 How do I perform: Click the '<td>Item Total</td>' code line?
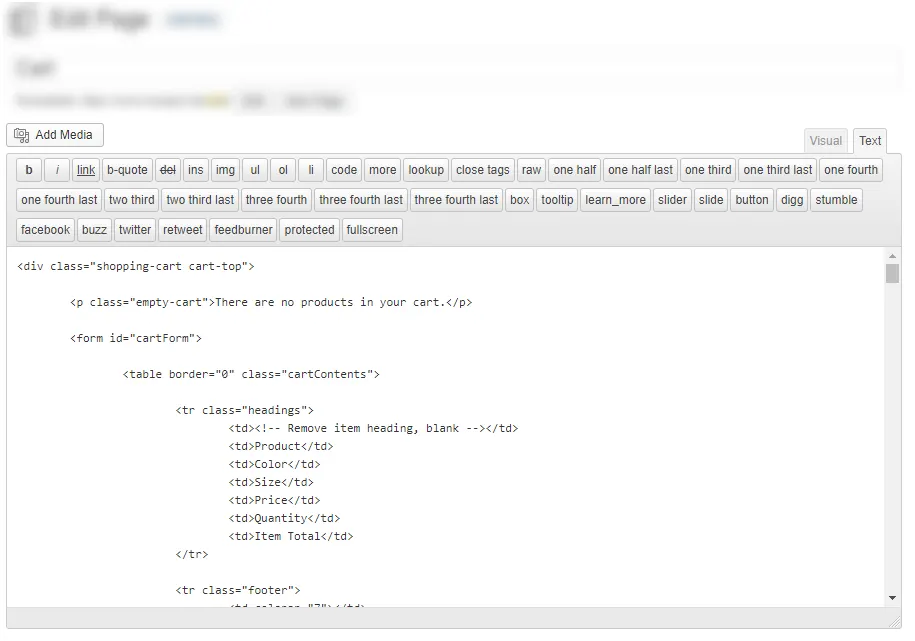[x=291, y=536]
